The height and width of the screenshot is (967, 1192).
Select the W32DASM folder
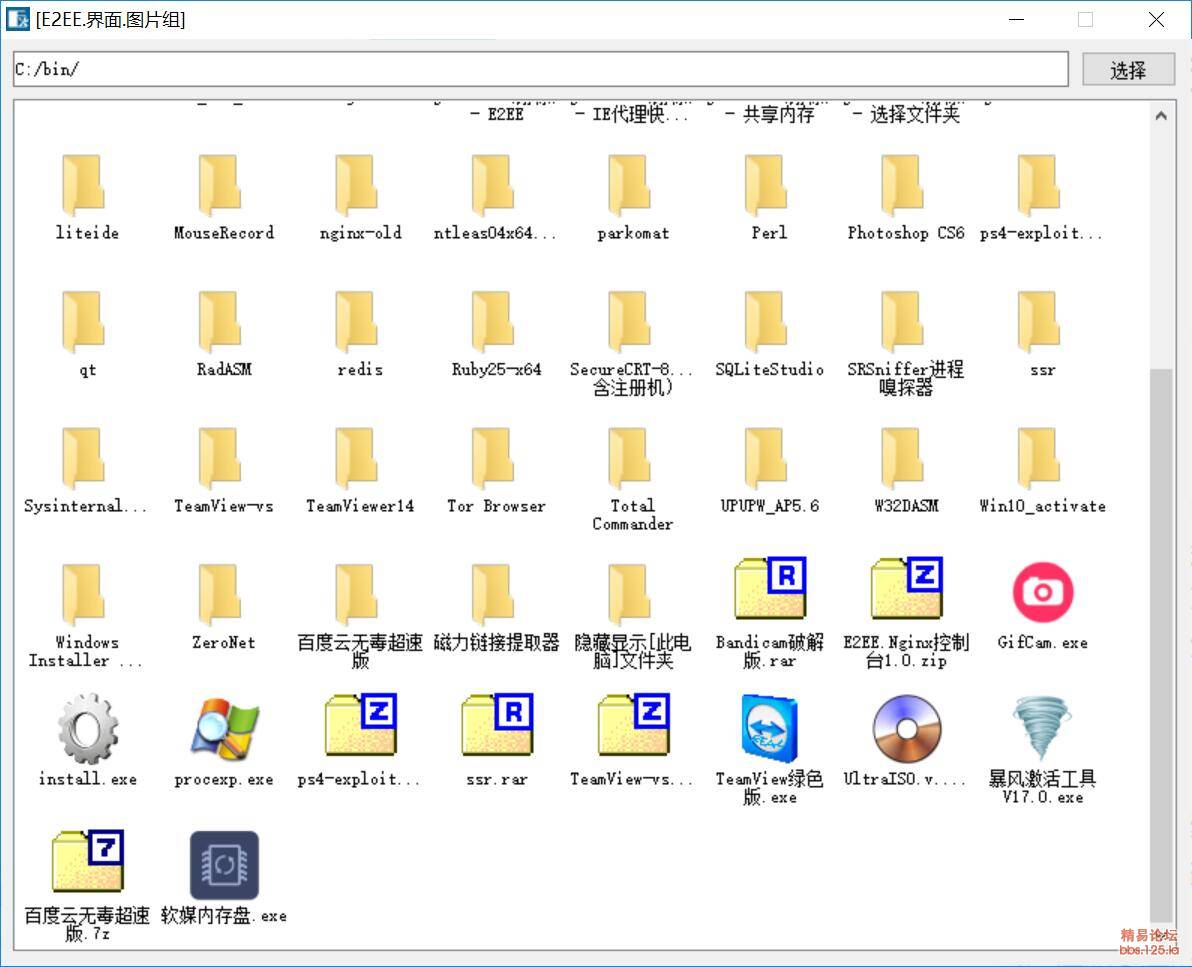pos(903,458)
